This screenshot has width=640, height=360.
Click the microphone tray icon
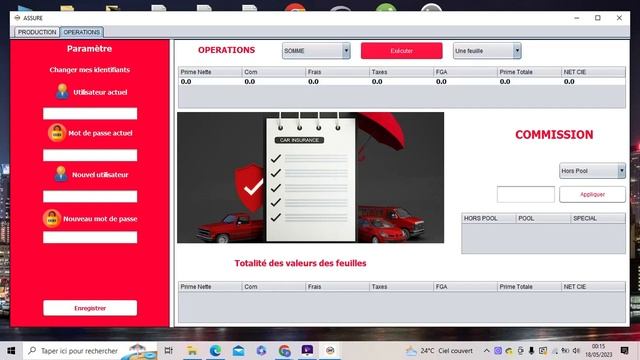[x=531, y=351]
